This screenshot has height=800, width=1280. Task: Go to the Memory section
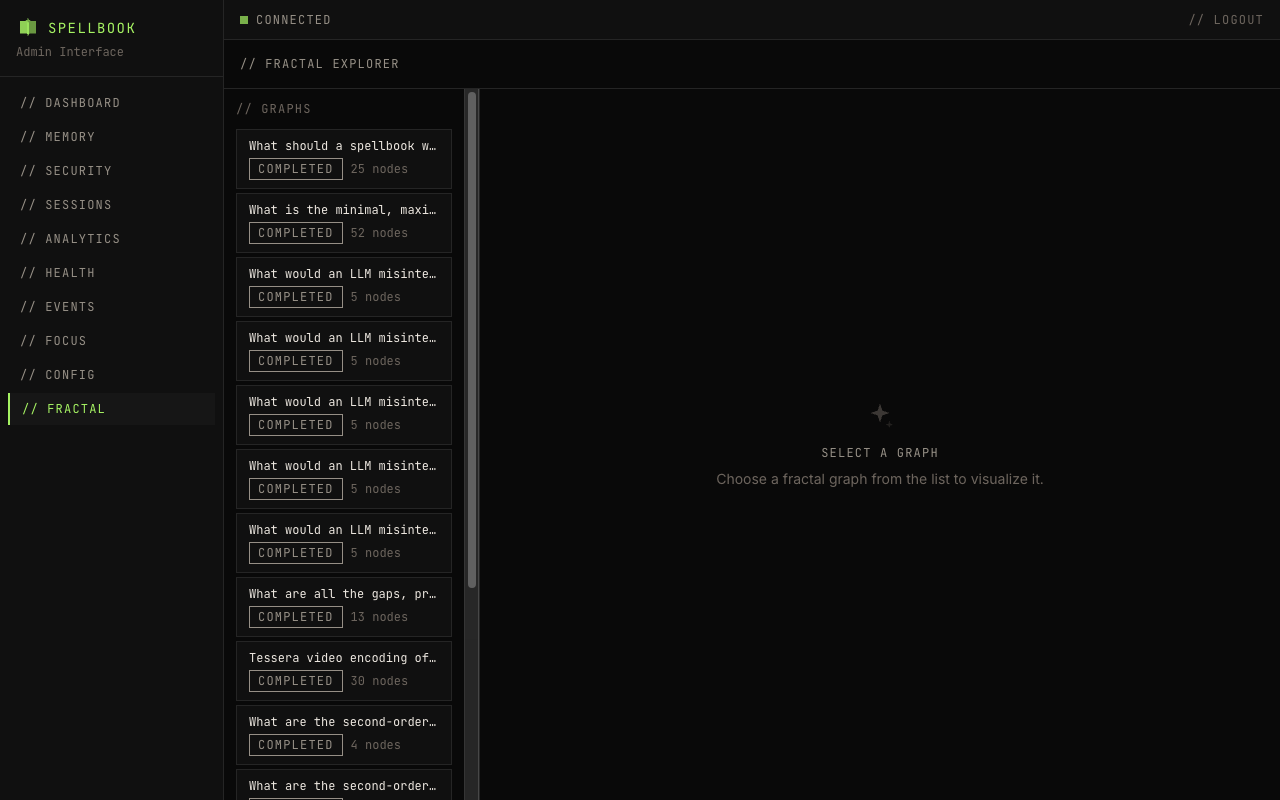[58, 137]
